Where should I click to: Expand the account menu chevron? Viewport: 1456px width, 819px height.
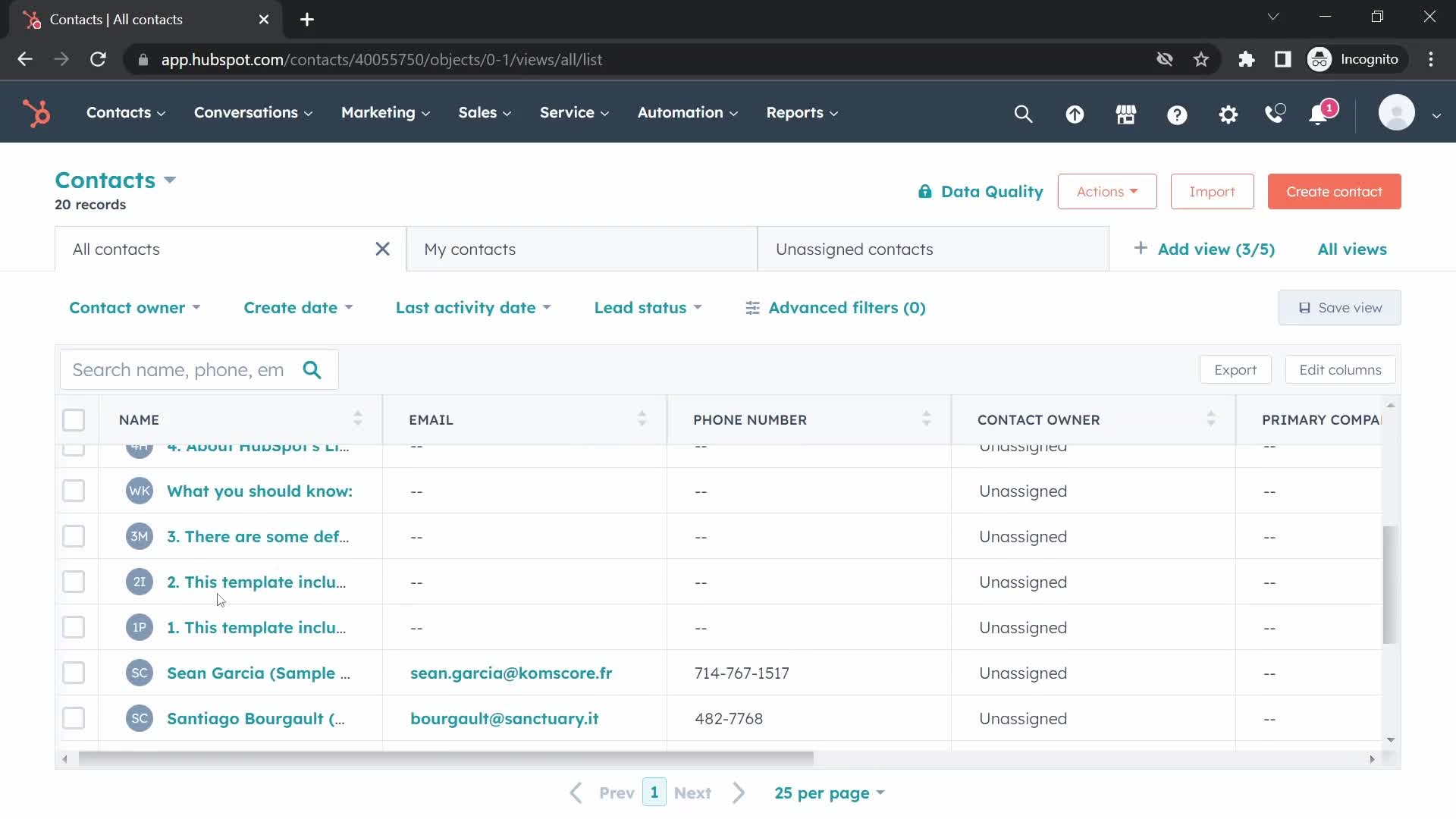coord(1436,116)
